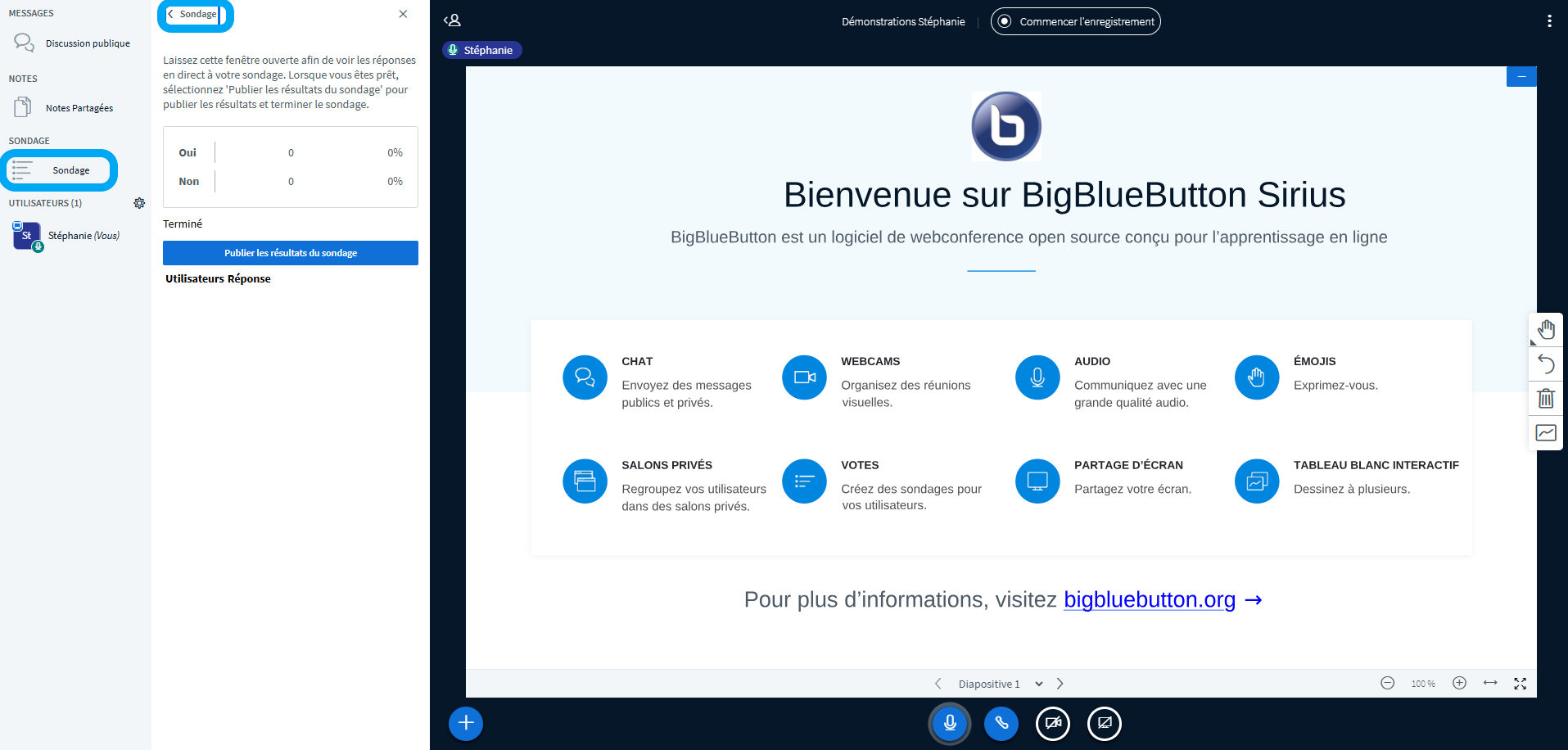Fit slide to width
This screenshot has width=1568, height=750.
point(1490,683)
